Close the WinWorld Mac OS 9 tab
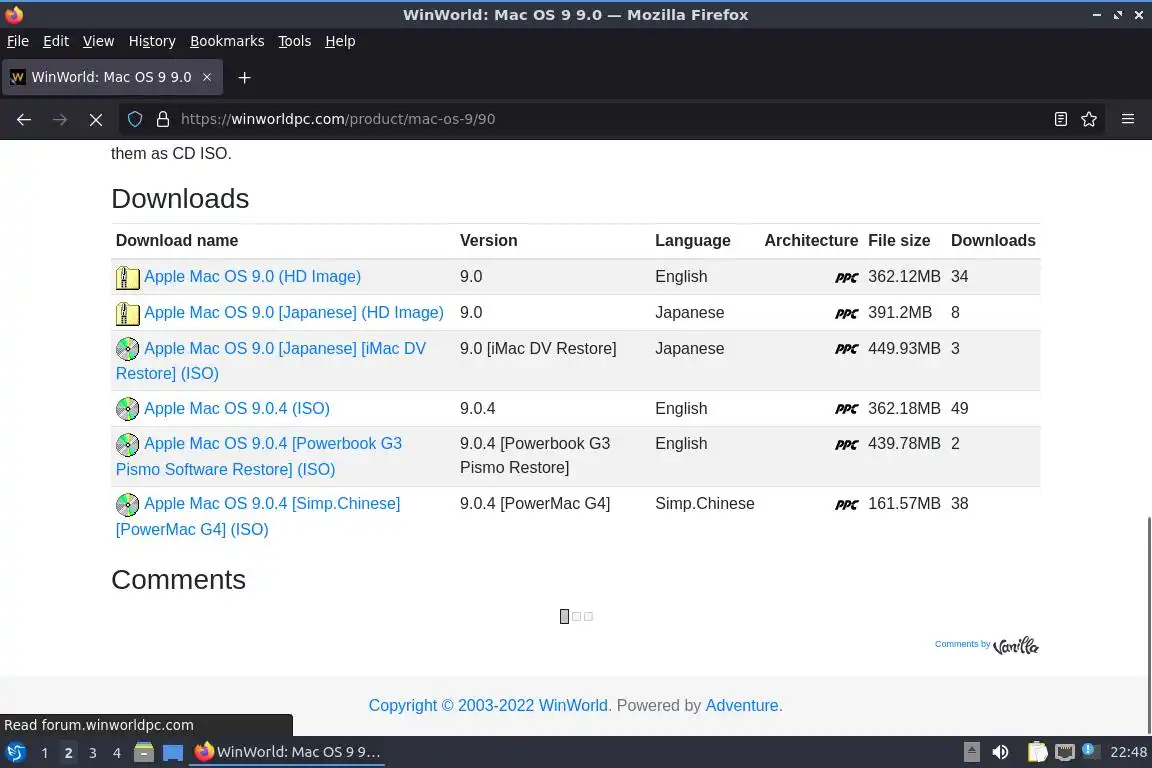This screenshot has height=768, width=1152. [207, 77]
